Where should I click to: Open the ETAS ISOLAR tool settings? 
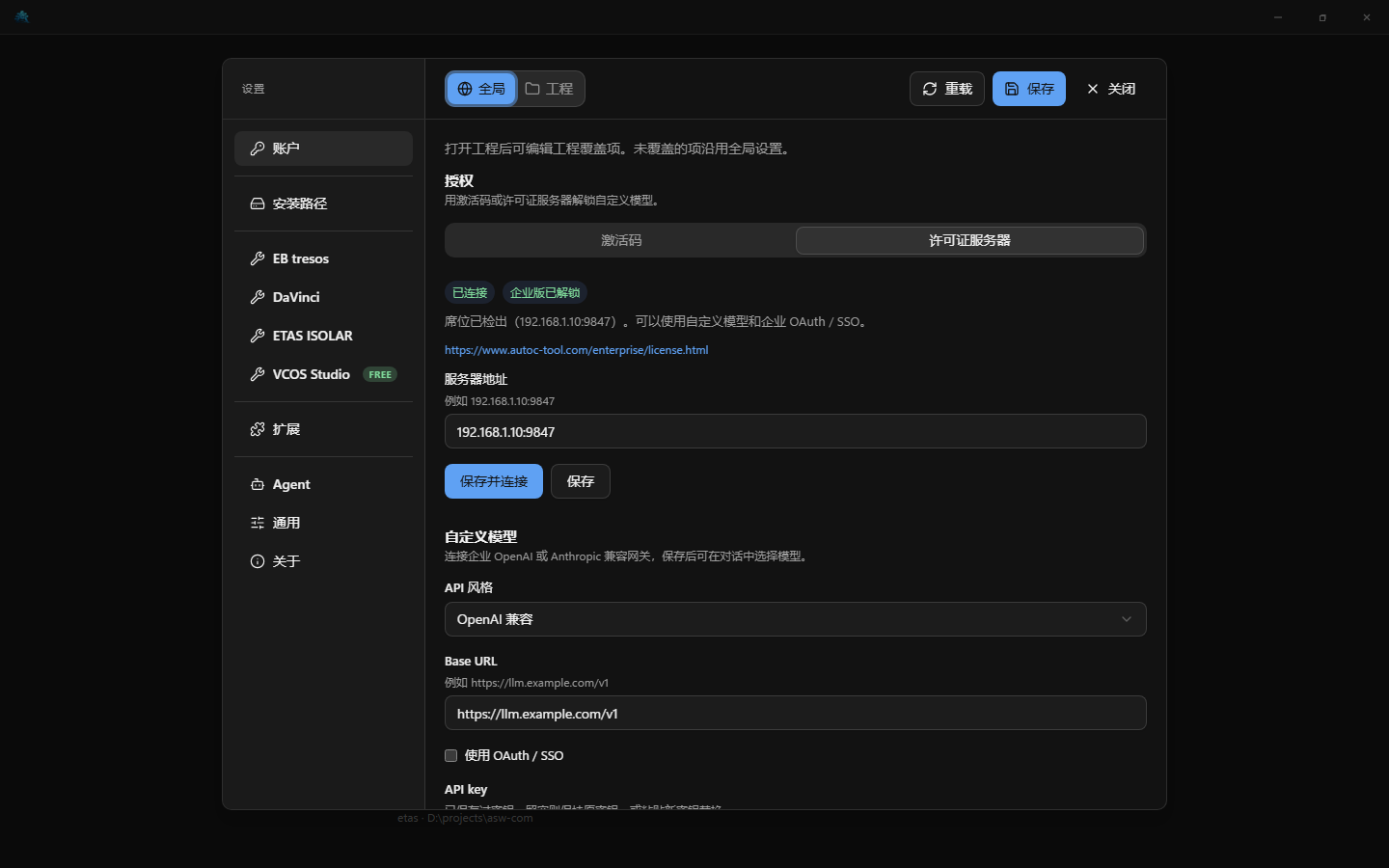pos(323,336)
